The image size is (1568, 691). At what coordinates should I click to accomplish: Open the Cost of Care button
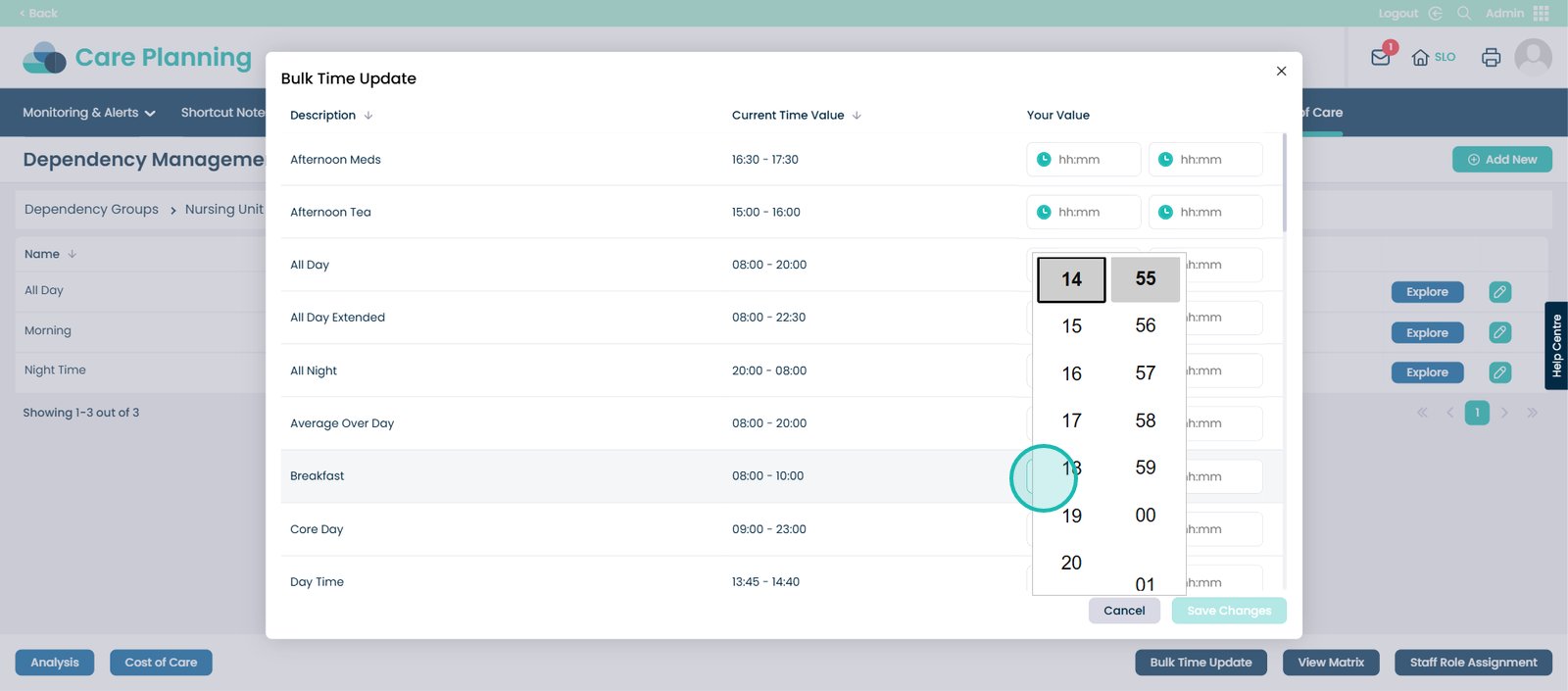click(x=161, y=663)
